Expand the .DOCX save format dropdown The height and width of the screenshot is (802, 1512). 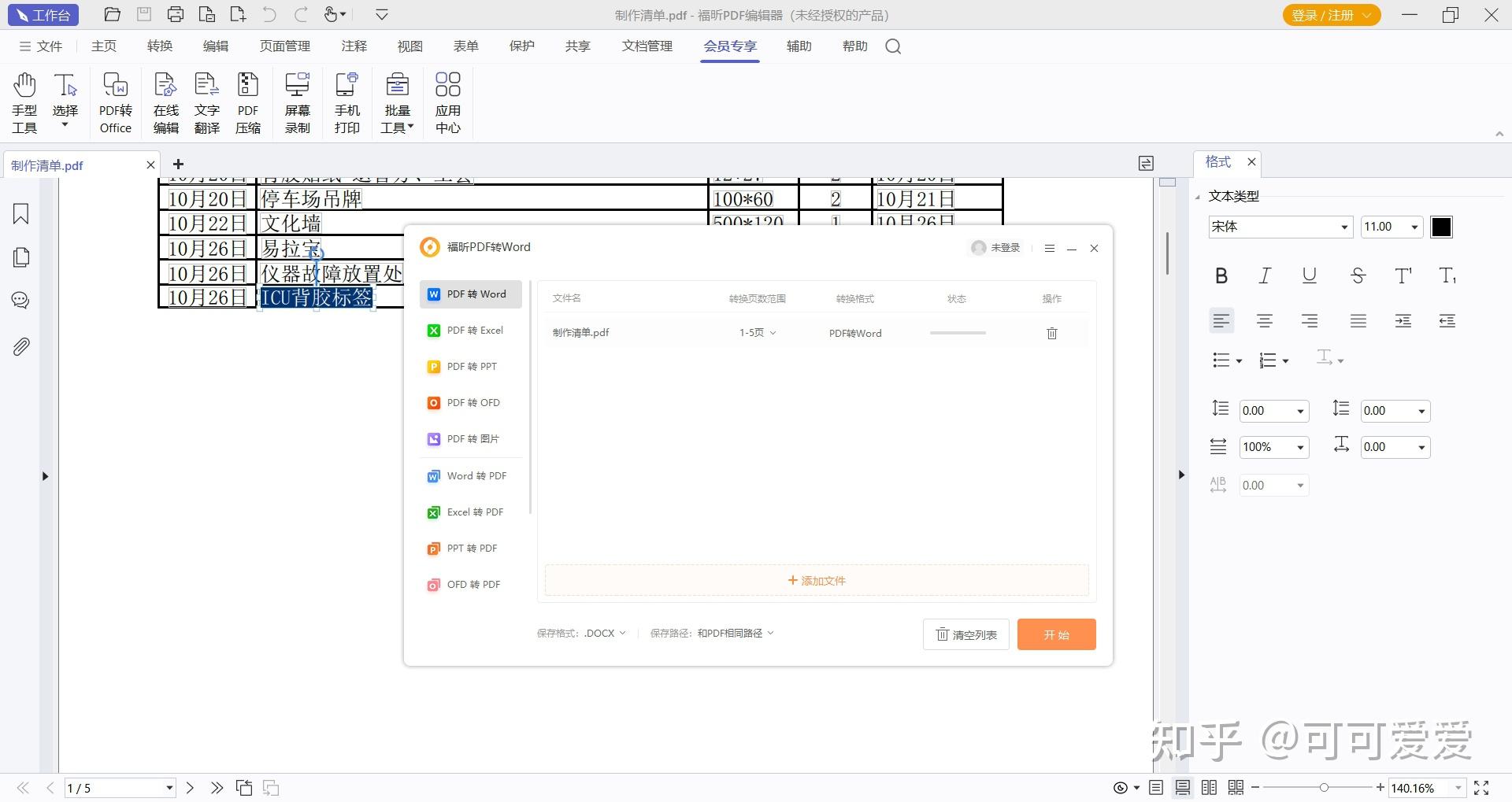tap(605, 633)
